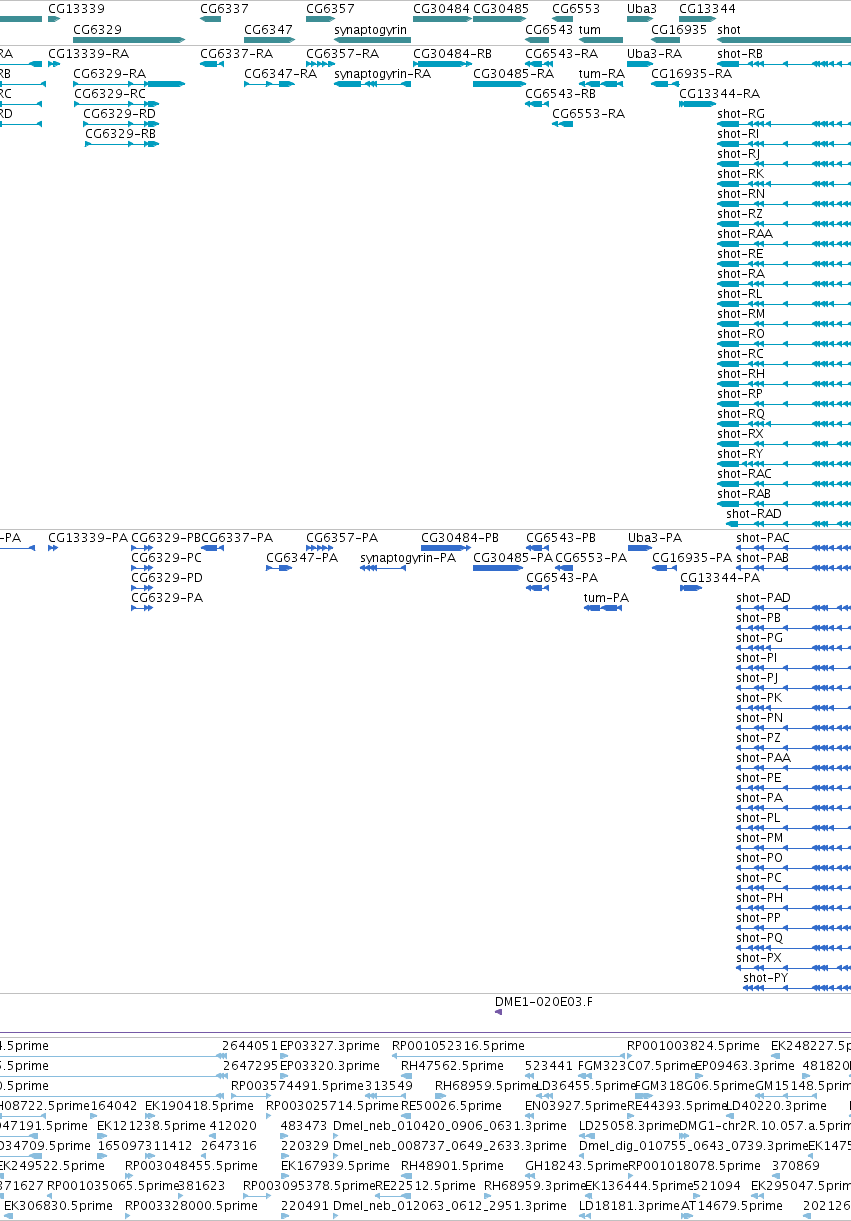Select protein synaptogyrin-PA
This screenshot has width=851, height=1221.
coord(408,558)
